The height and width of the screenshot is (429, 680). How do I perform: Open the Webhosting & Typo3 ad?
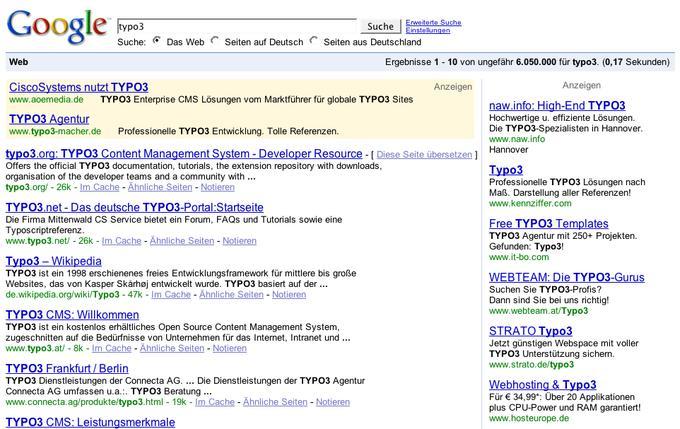[543, 385]
